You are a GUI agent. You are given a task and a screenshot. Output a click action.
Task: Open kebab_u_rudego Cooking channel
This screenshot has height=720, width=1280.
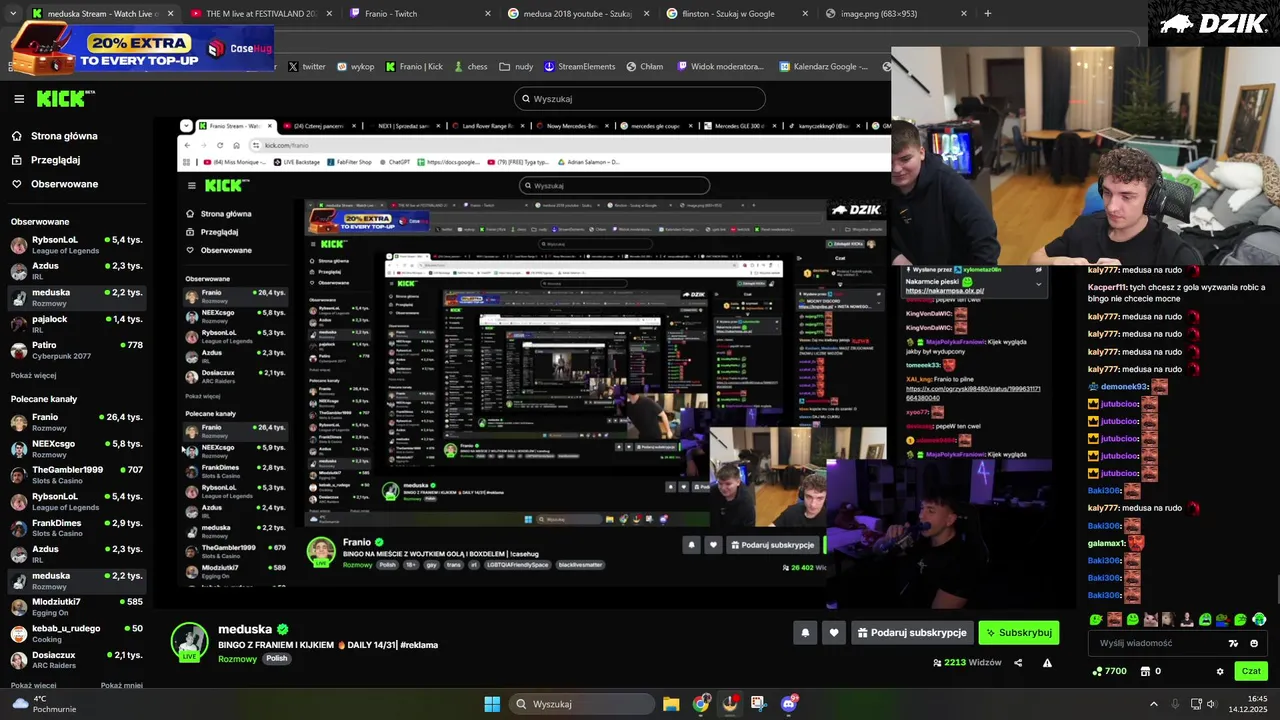[77, 634]
